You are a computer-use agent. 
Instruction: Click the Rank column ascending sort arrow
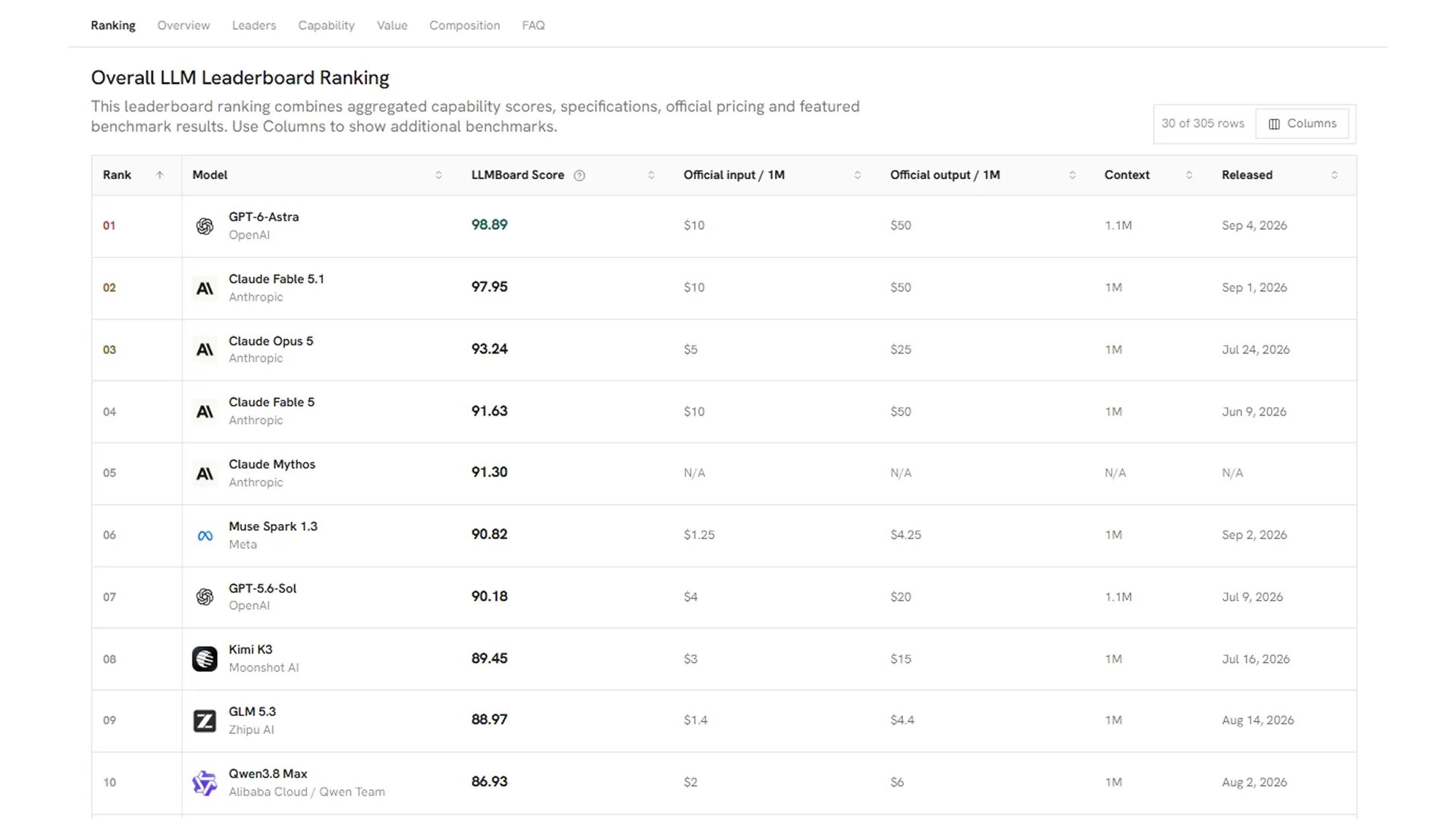159,175
